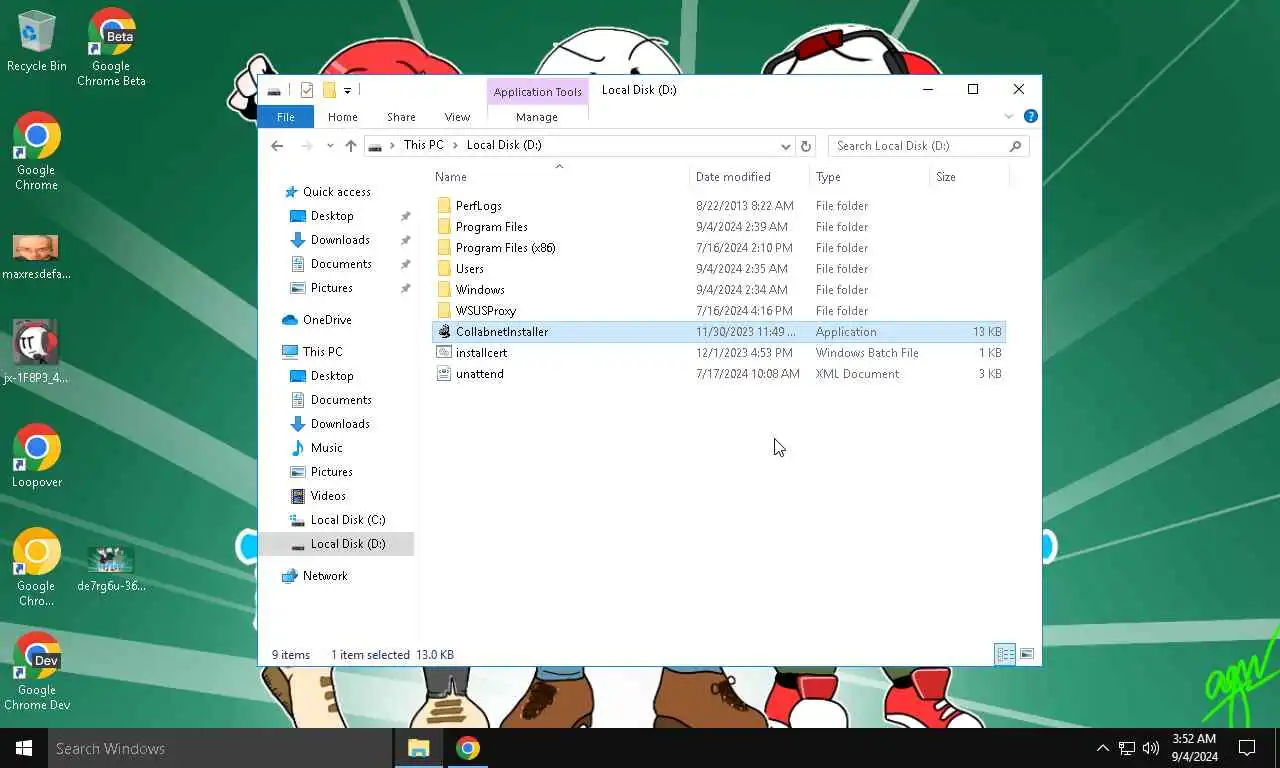Select the de7rg6u-36... desktop image
This screenshot has height=768, width=1280.
[111, 569]
